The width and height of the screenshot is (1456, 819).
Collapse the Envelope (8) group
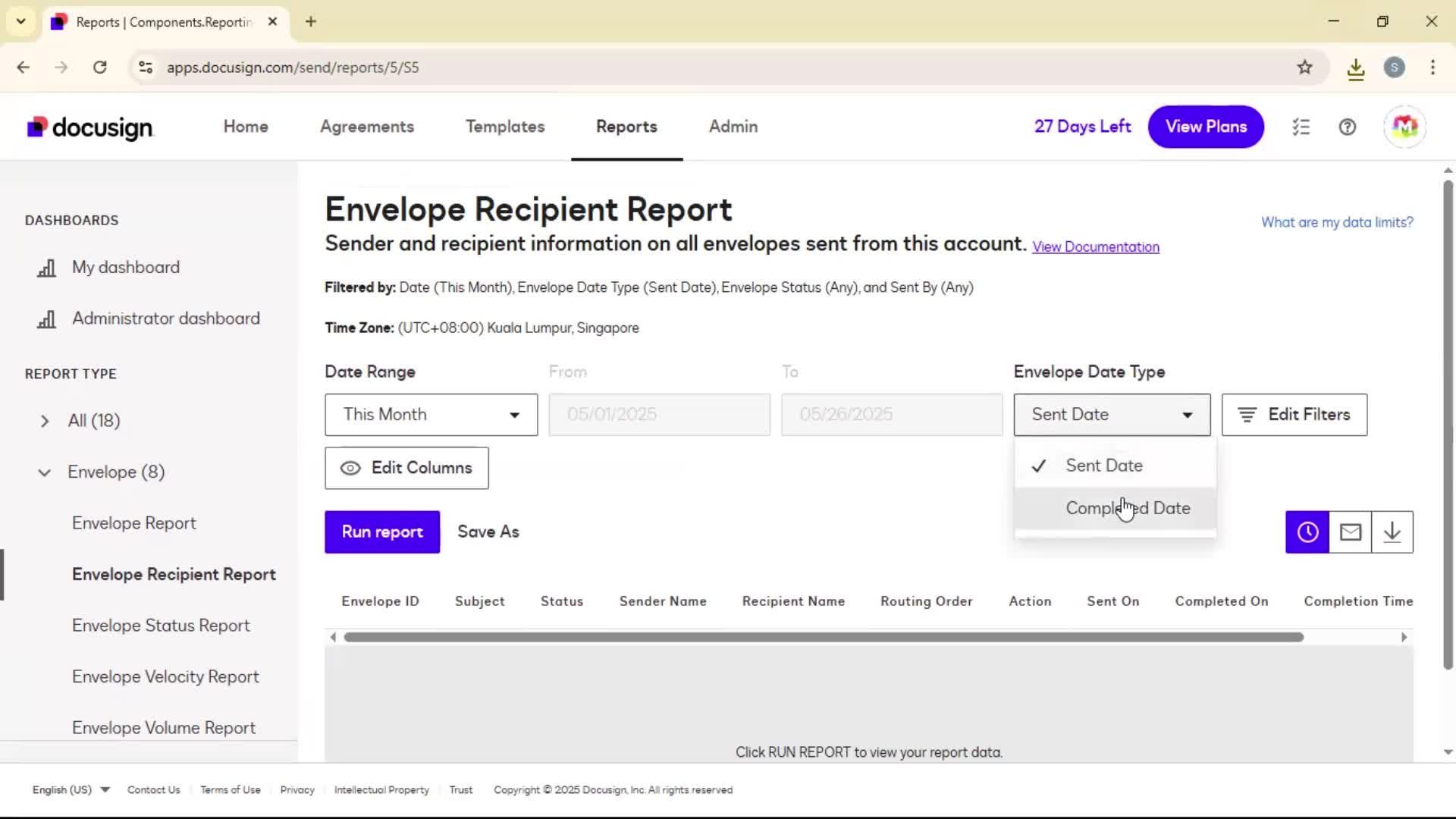pos(44,472)
